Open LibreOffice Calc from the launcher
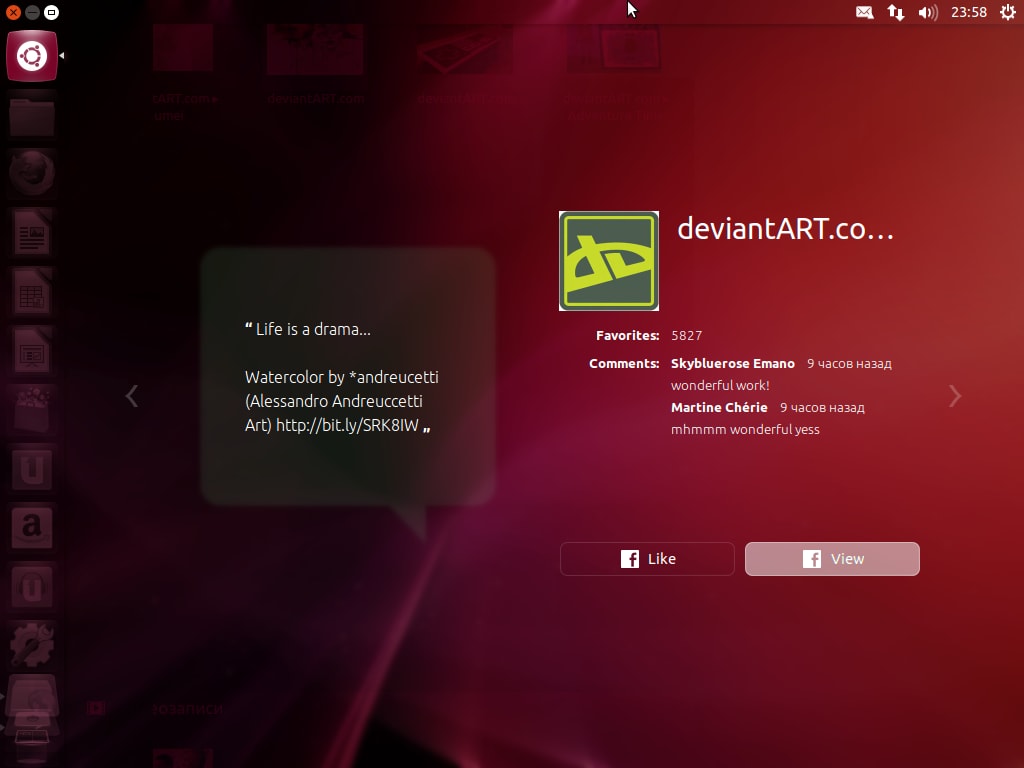The image size is (1024, 768). pyautogui.click(x=31, y=291)
